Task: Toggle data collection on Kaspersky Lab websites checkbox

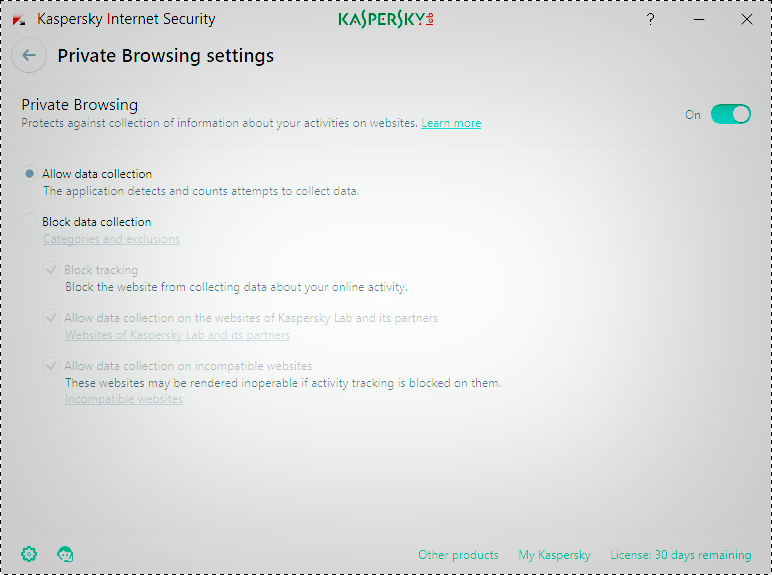Action: [51, 318]
